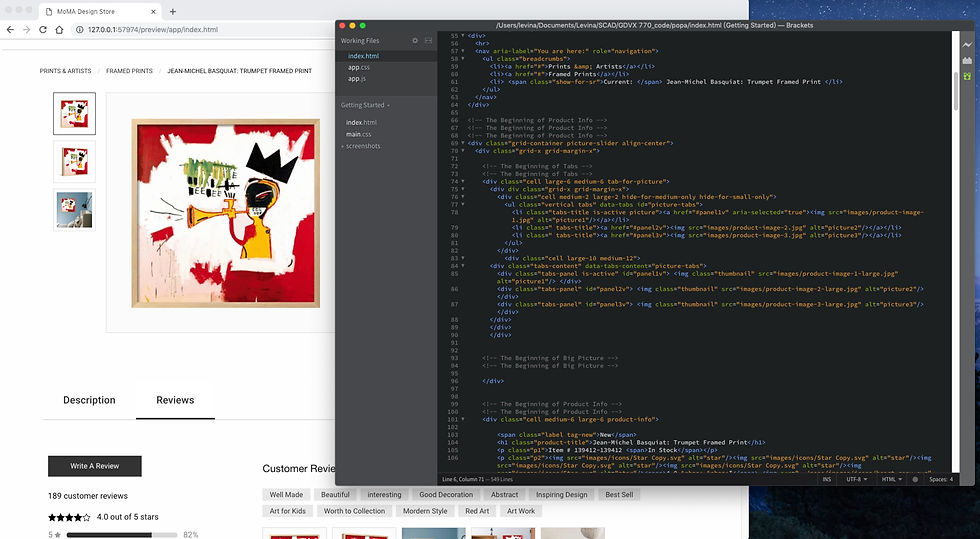The image size is (980, 539).
Task: Select the Well Made review tag
Action: (x=286, y=495)
